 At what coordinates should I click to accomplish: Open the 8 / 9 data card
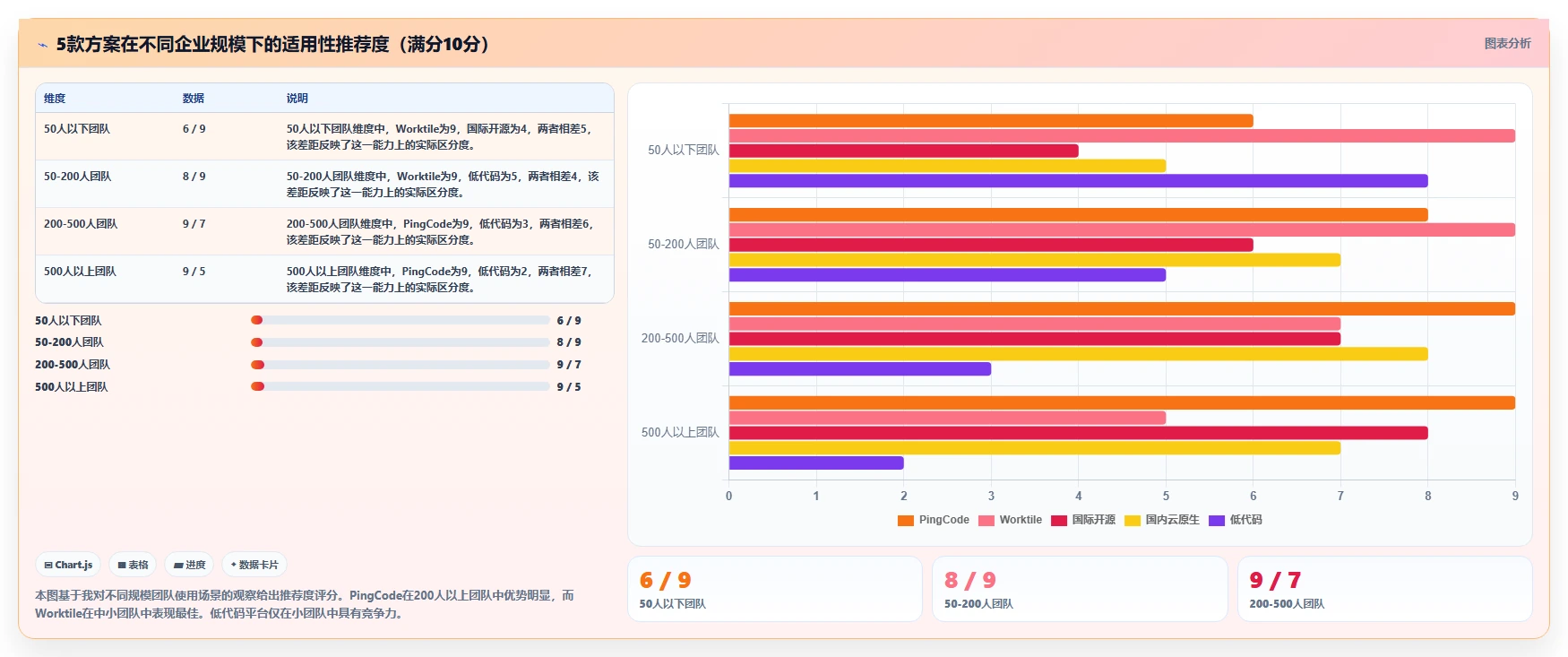(x=1080, y=589)
